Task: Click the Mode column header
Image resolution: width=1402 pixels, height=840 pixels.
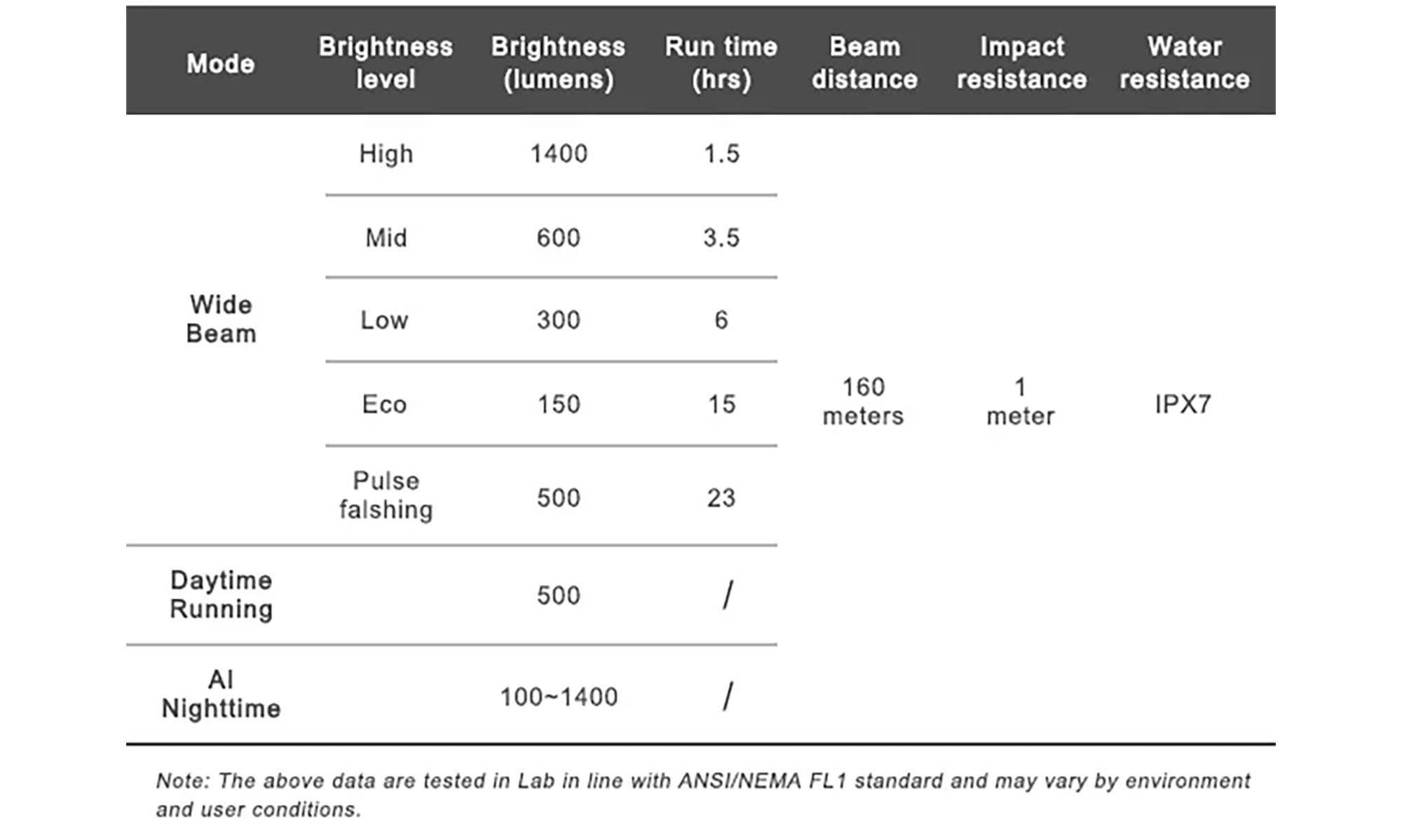Action: (220, 64)
